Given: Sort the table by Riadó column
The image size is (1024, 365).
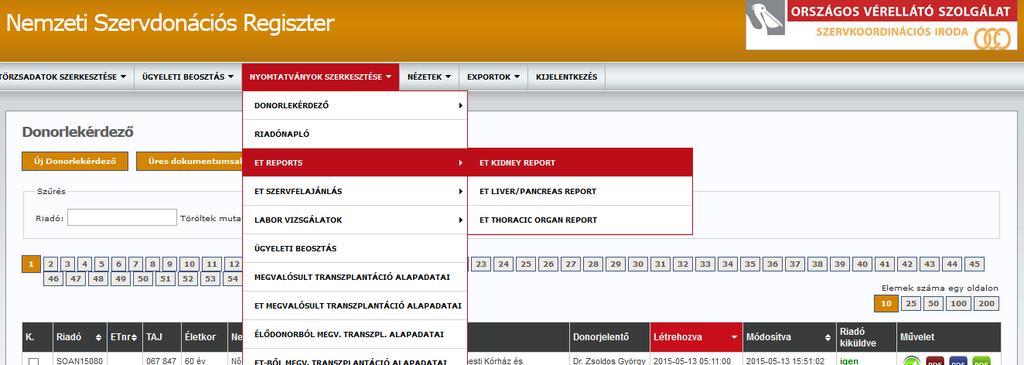Looking at the screenshot, I should pyautogui.click(x=80, y=338).
